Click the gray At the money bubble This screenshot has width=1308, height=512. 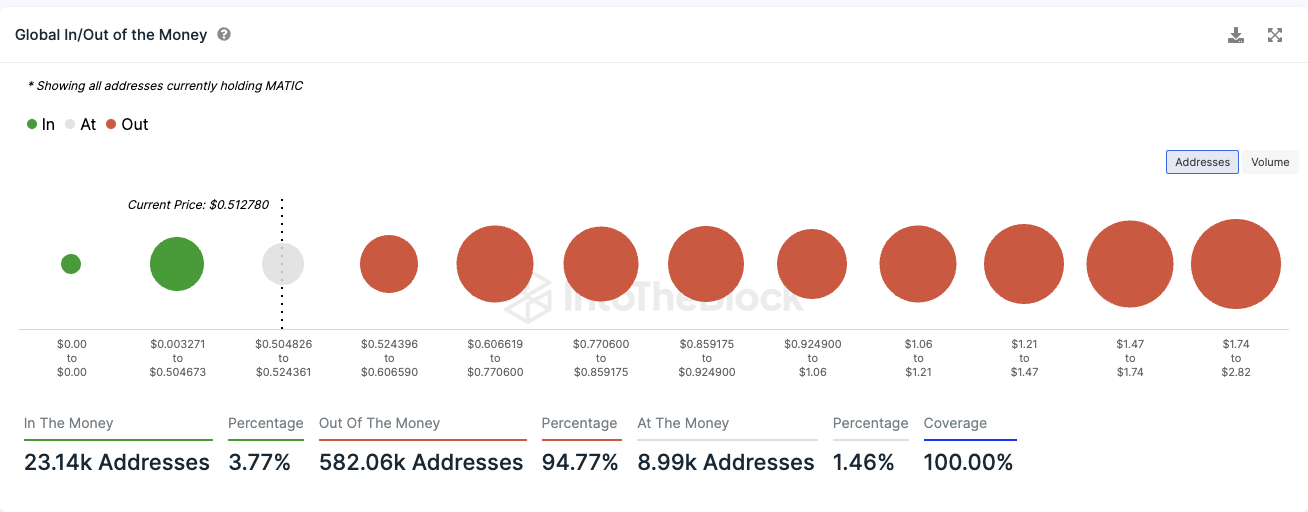point(283,264)
